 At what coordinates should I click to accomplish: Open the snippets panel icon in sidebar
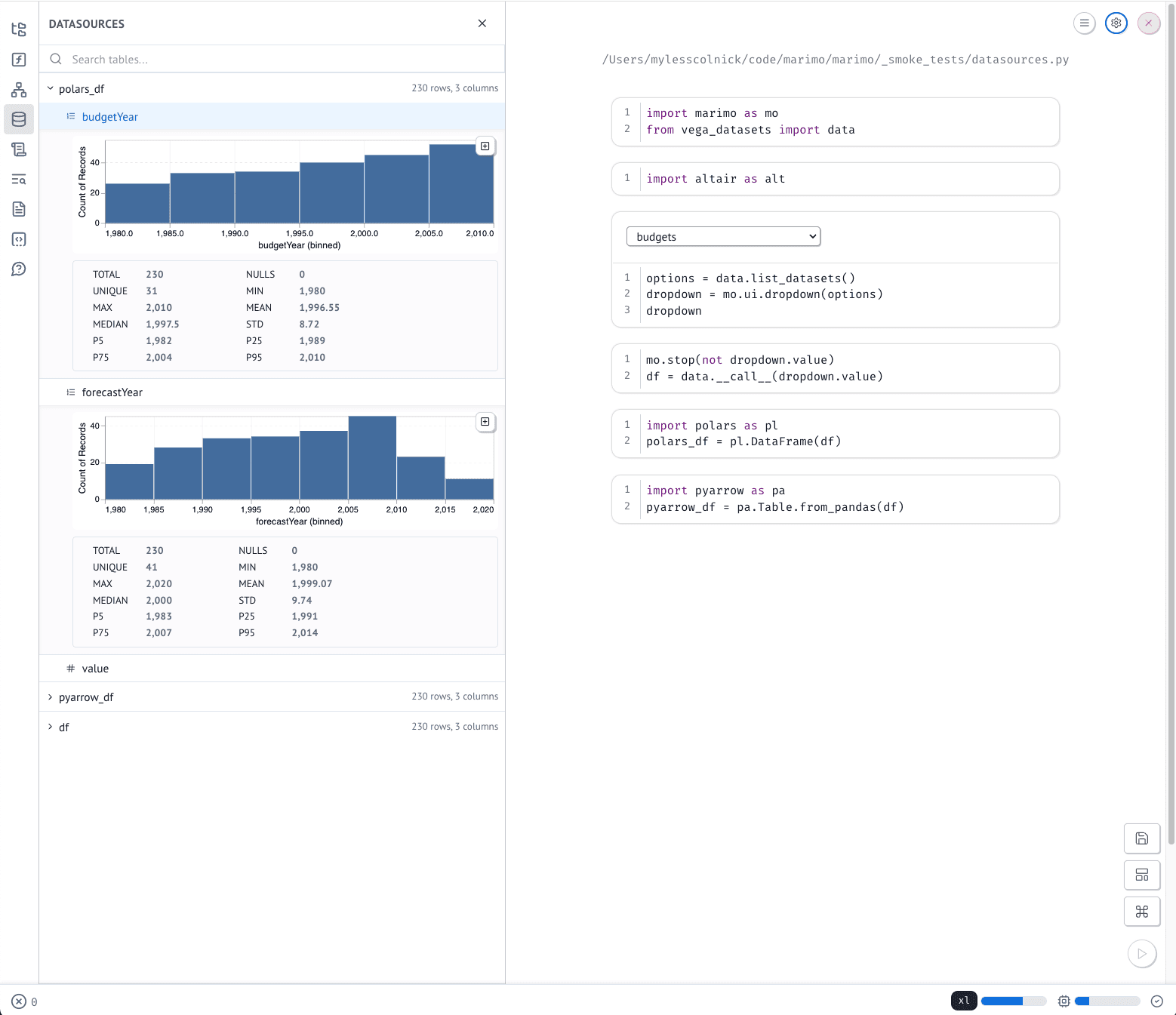click(x=19, y=239)
